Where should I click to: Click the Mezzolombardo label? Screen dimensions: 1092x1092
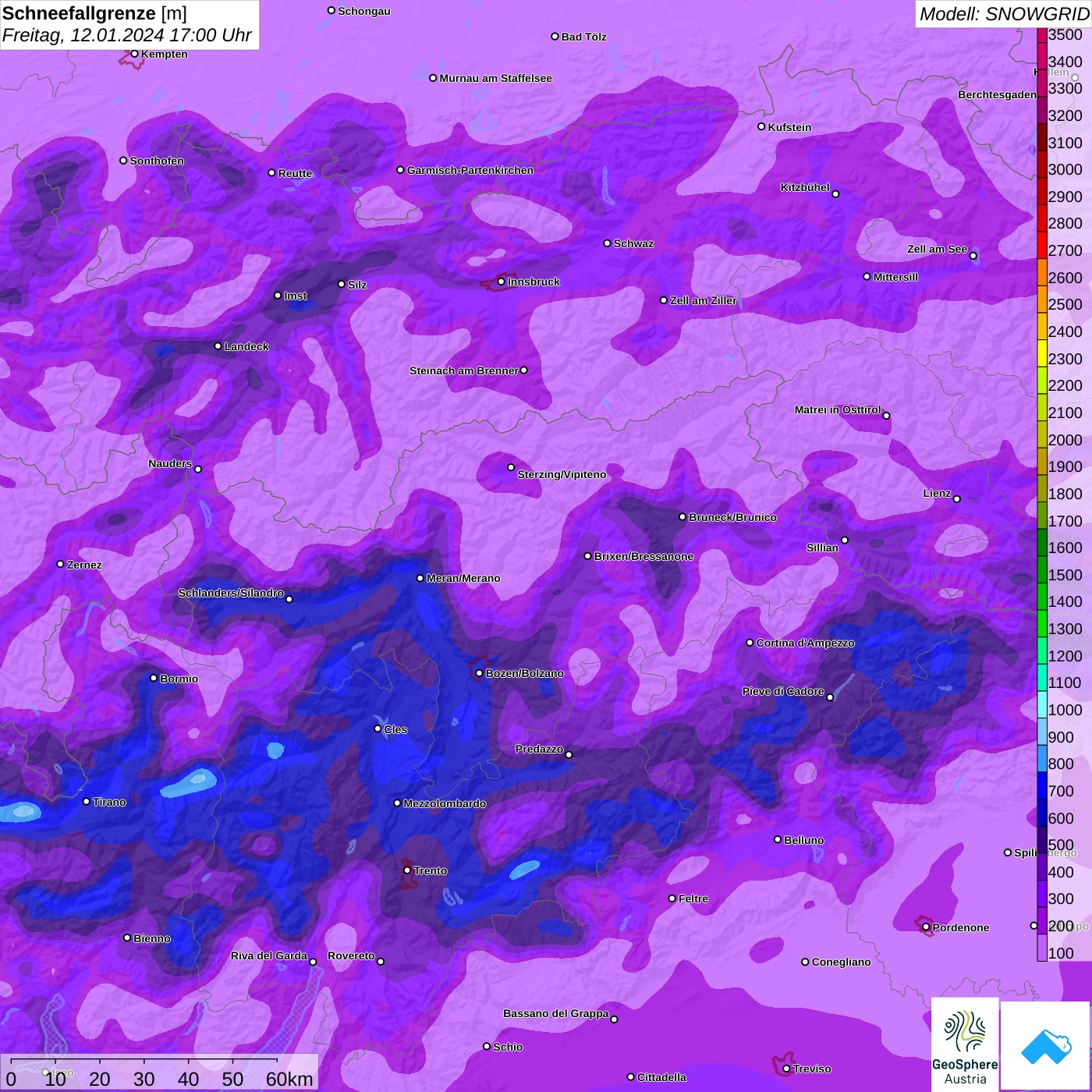[x=445, y=803]
